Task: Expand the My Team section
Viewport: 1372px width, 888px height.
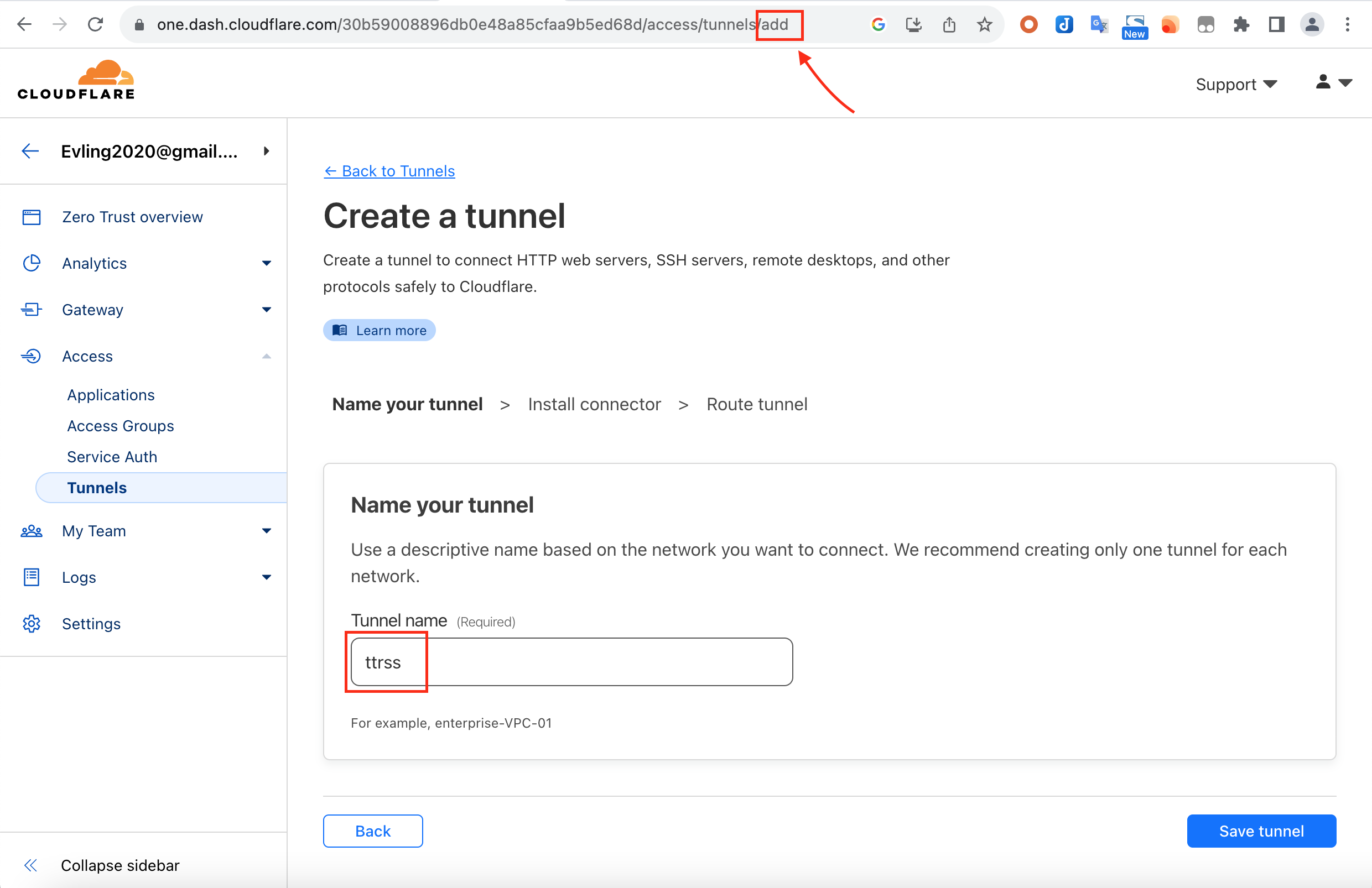Action: [x=266, y=531]
